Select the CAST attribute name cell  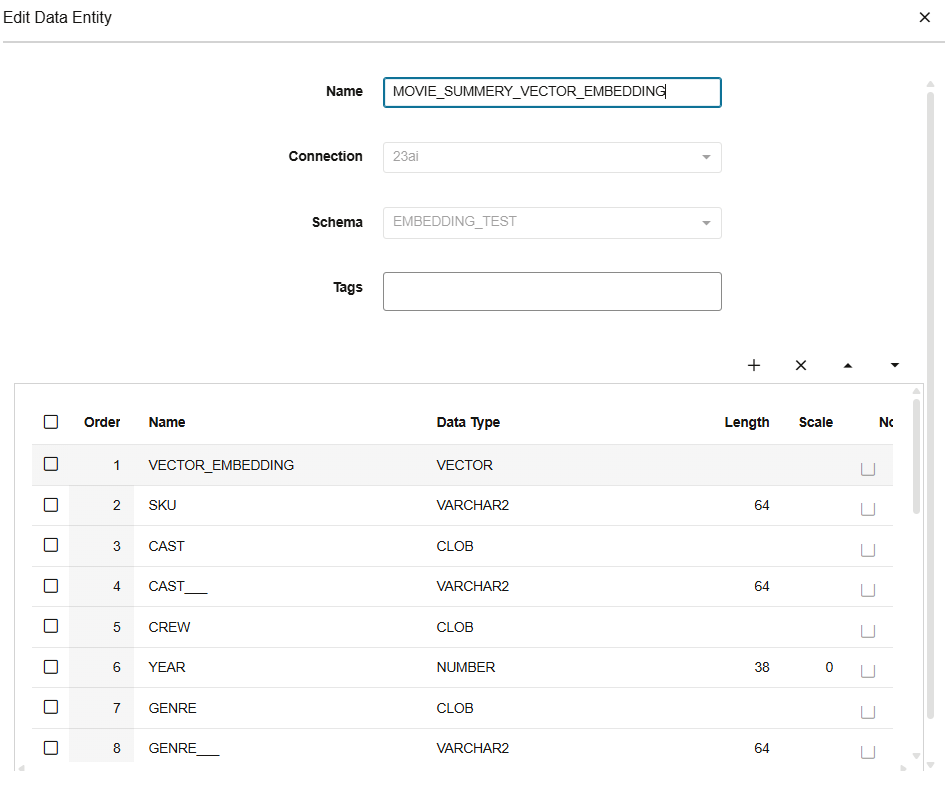pyautogui.click(x=167, y=546)
